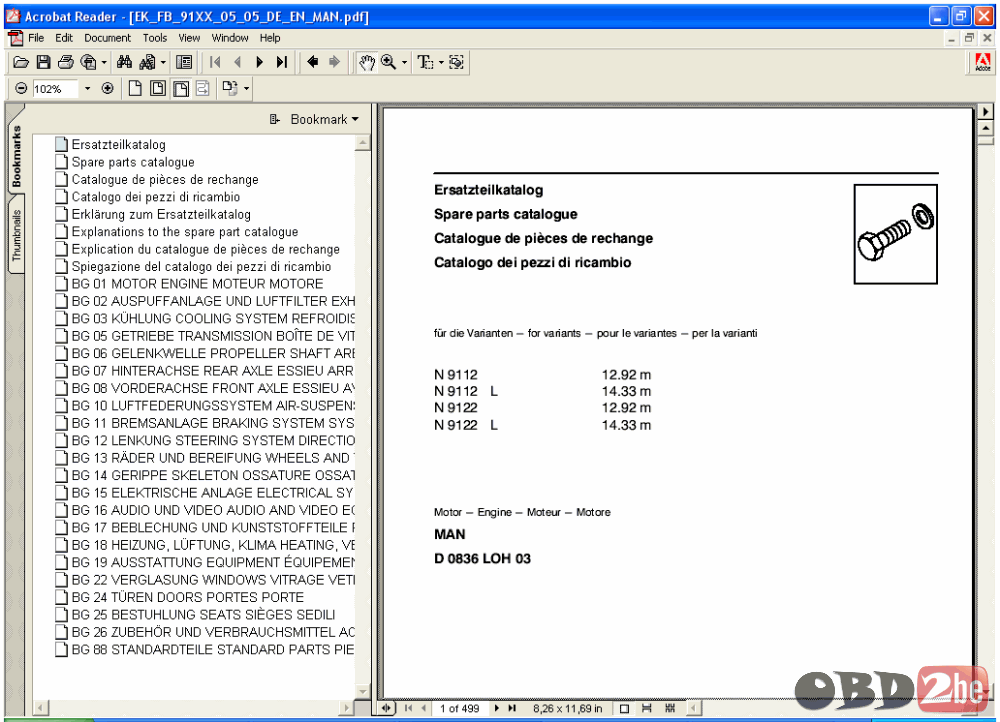Click the Reflow page icon
1000x722 pixels.
pyautogui.click(x=203, y=88)
